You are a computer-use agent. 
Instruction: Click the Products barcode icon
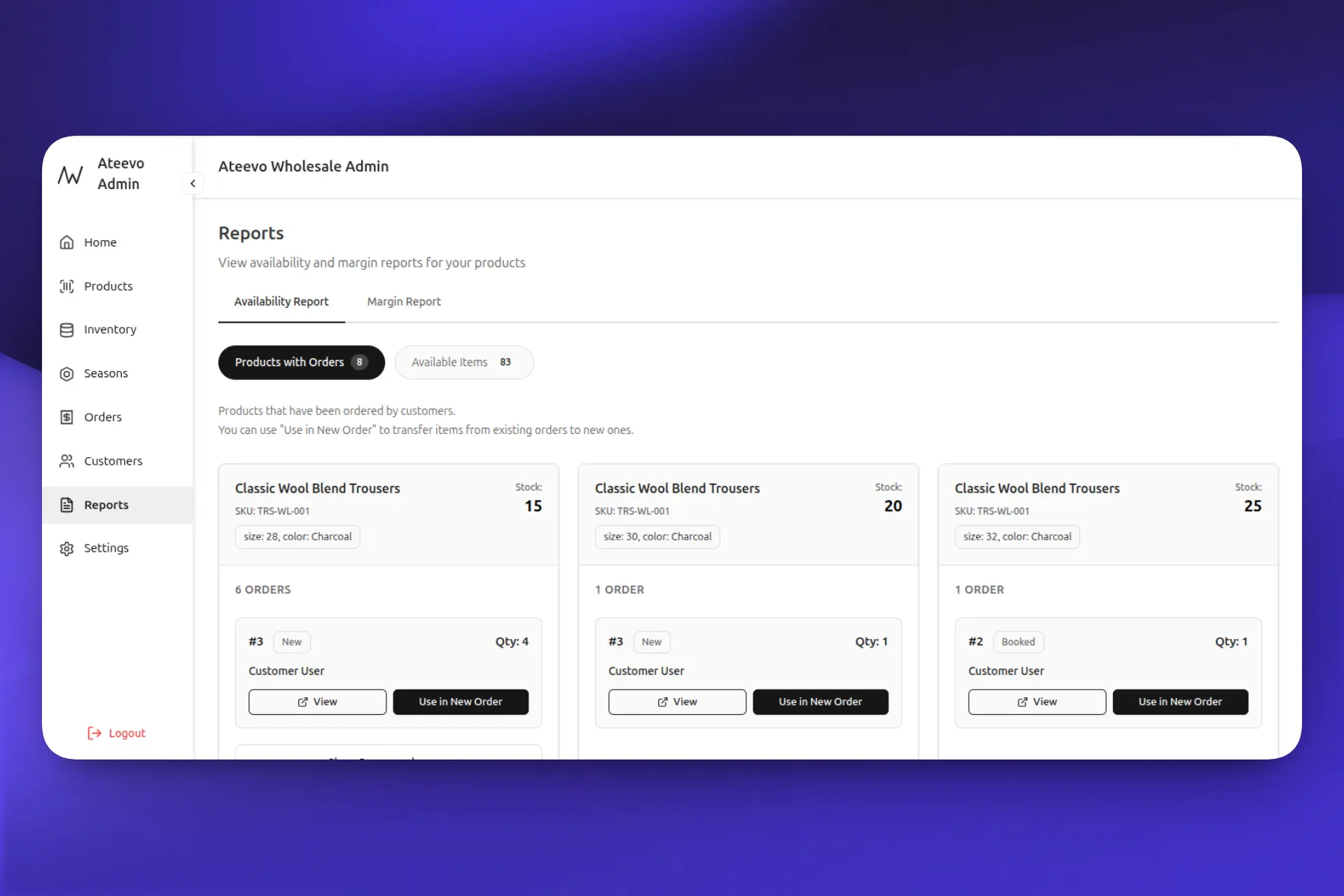pos(66,286)
